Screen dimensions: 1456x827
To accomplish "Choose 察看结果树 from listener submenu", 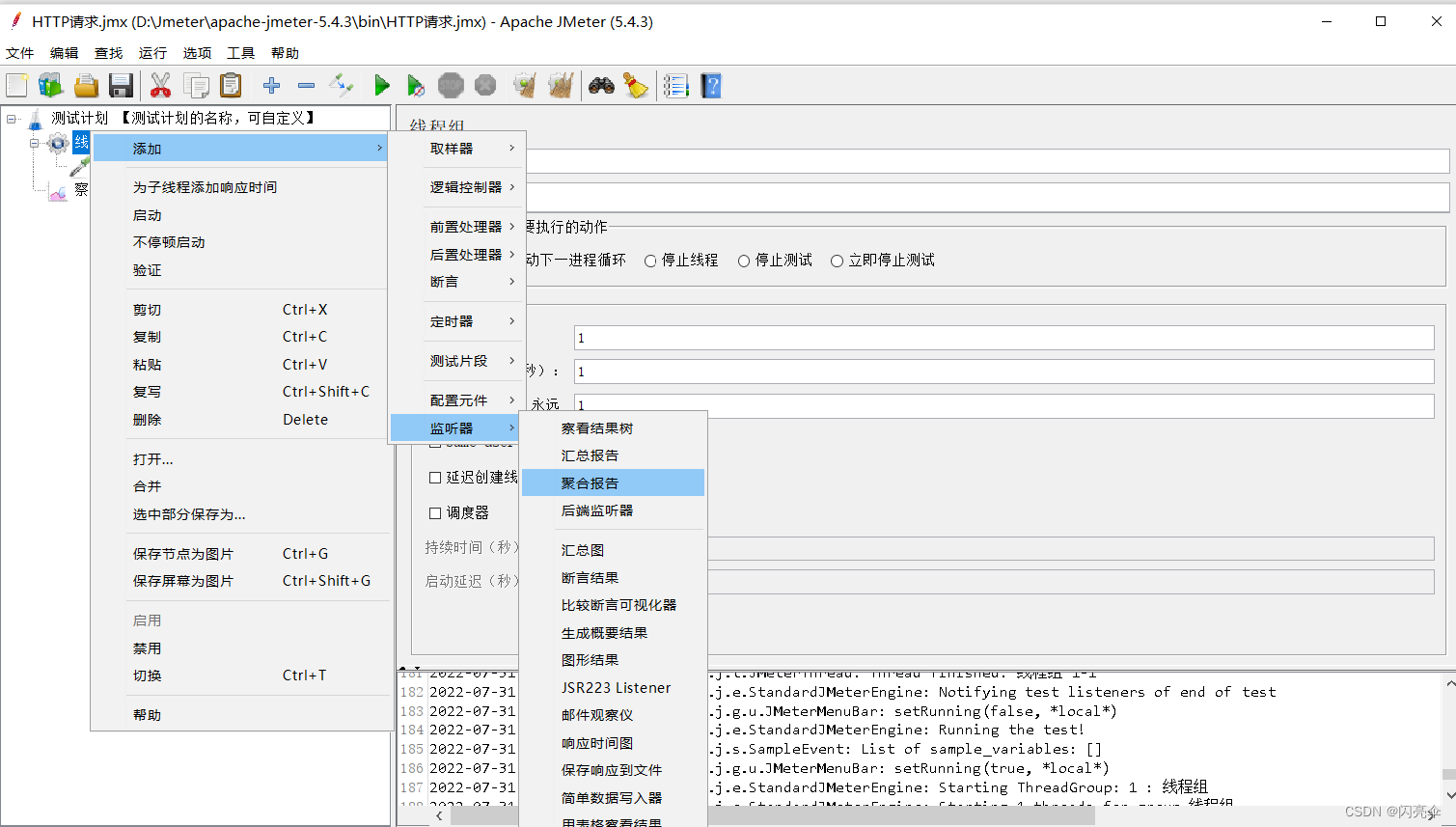I will tap(613, 428).
